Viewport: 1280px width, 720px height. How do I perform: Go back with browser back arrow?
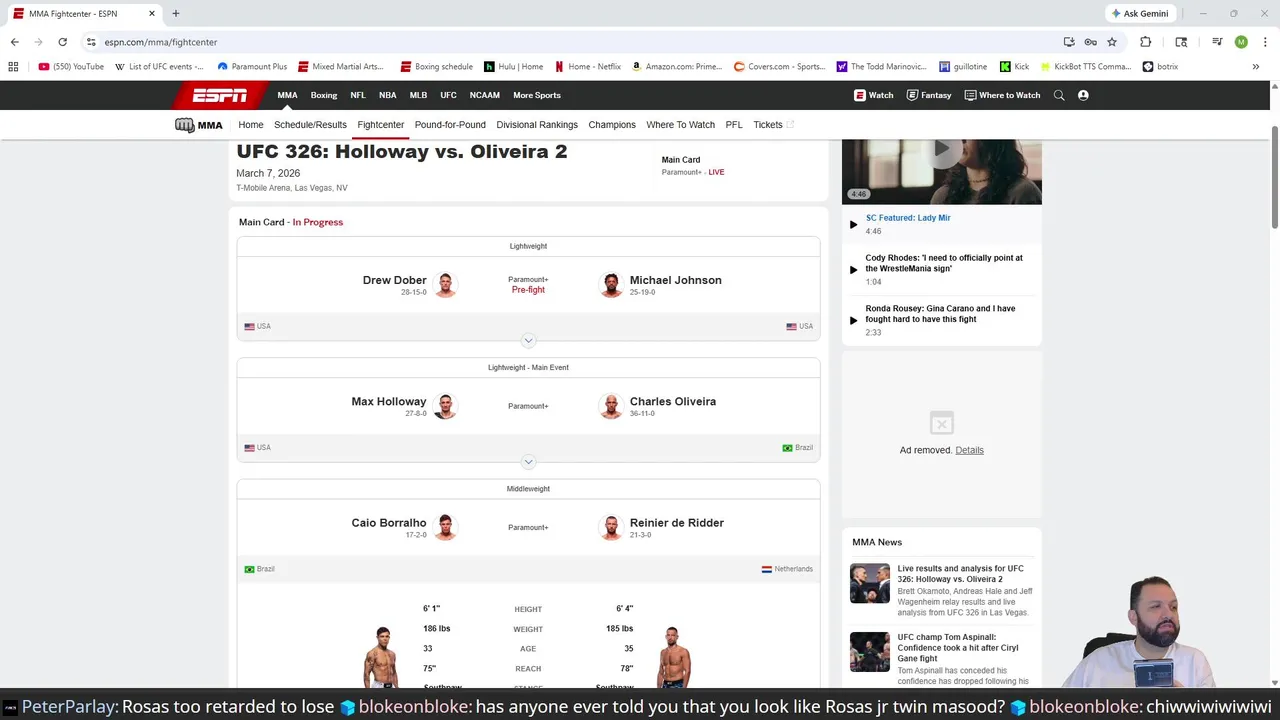click(14, 42)
